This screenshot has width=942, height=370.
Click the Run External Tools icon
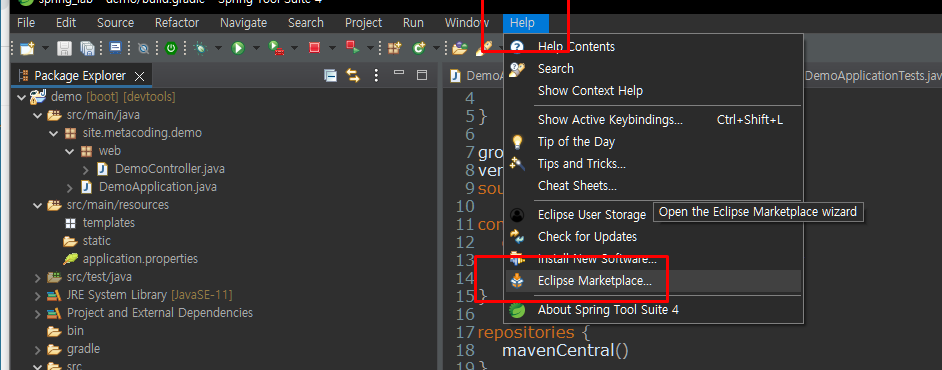coord(276,48)
